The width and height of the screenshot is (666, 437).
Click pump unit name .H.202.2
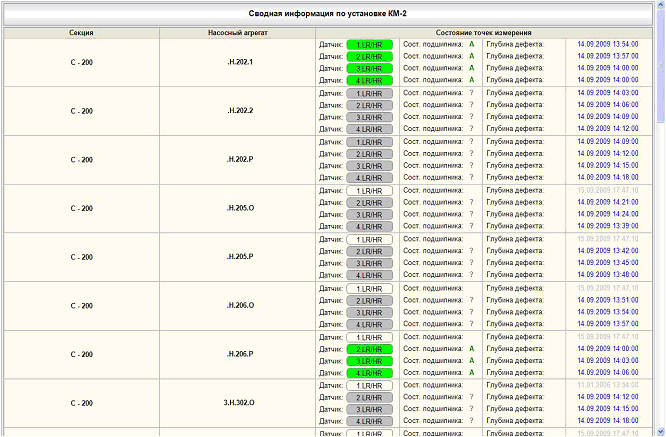pyautogui.click(x=240, y=110)
